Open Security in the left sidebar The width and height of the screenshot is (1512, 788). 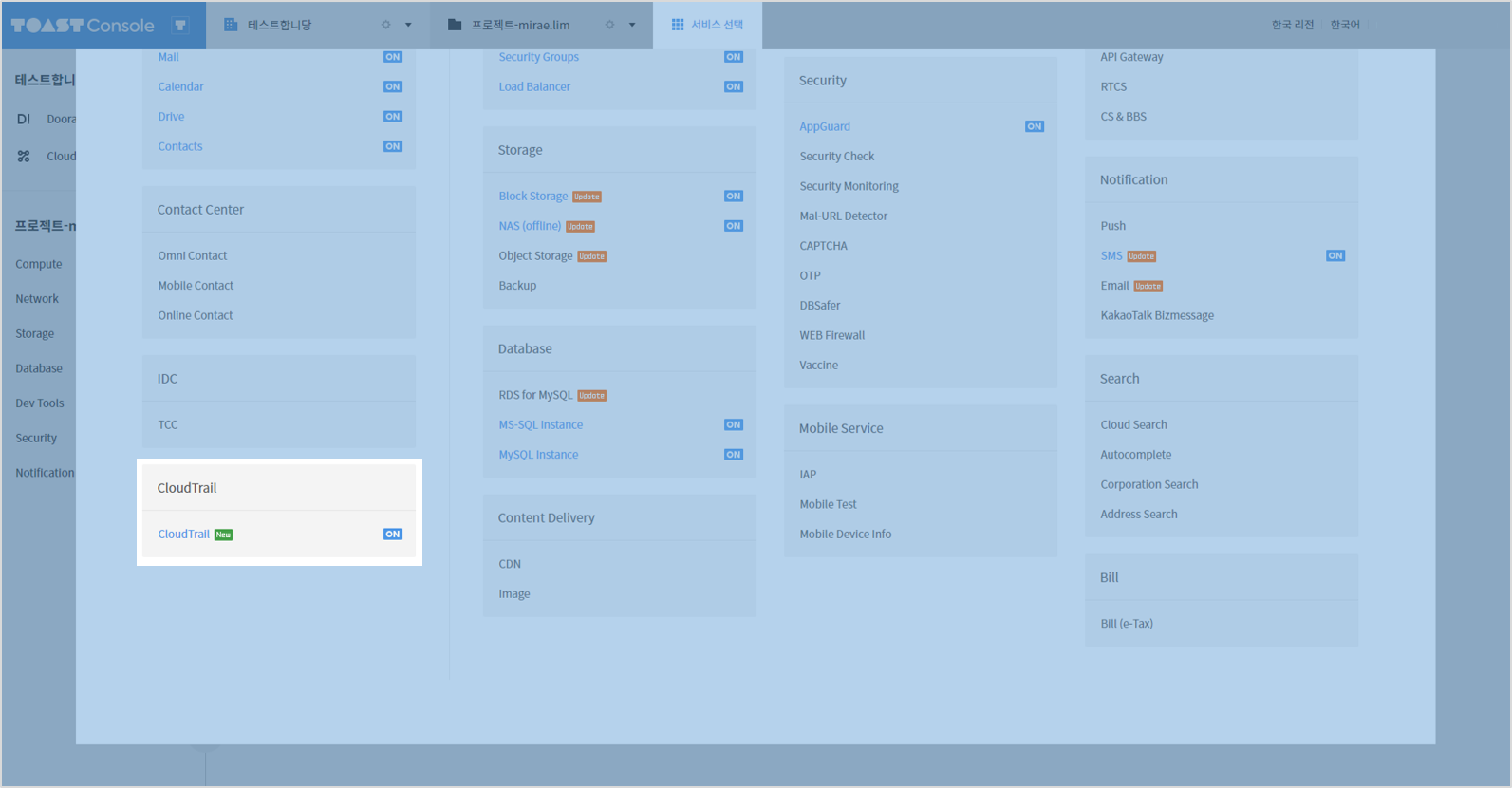pyautogui.click(x=36, y=438)
